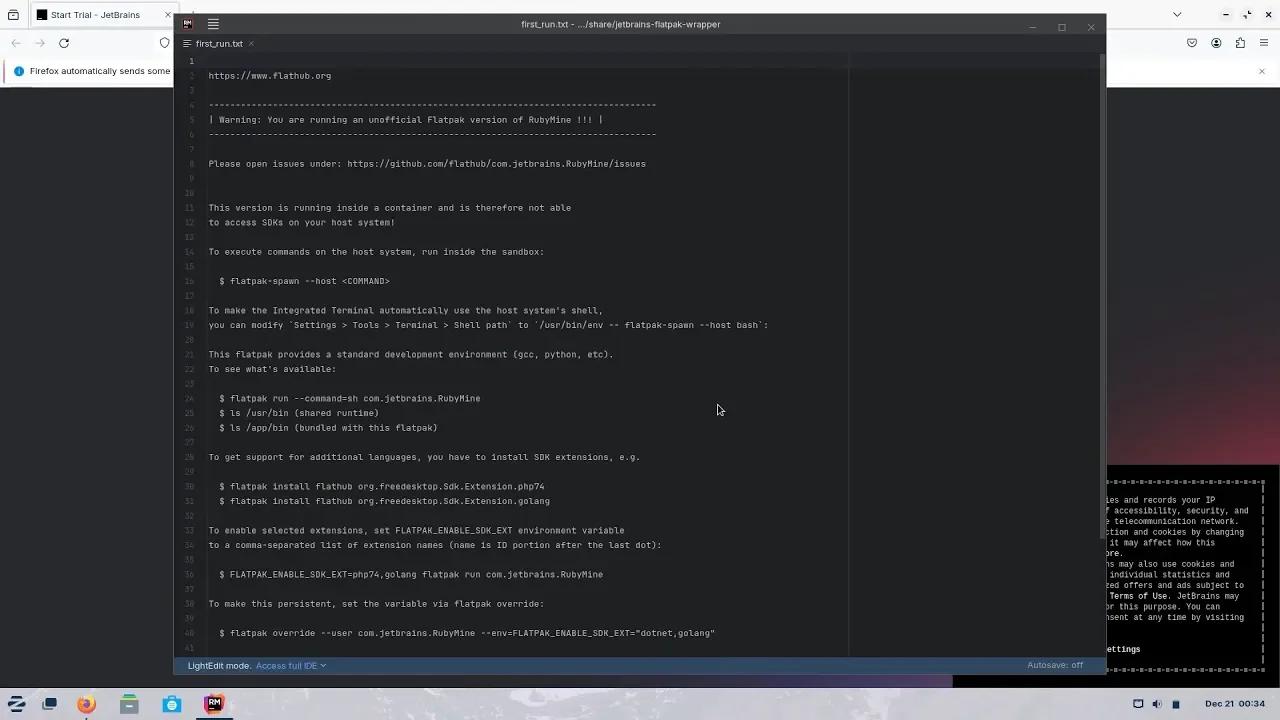Click the line 'ls /usr/bin (shared runtime)'

coord(299,413)
